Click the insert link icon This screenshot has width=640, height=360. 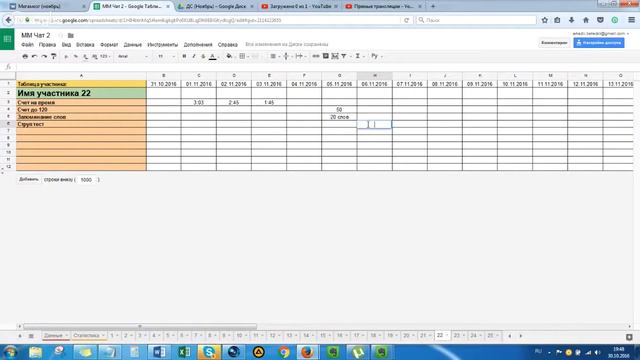(316, 56)
